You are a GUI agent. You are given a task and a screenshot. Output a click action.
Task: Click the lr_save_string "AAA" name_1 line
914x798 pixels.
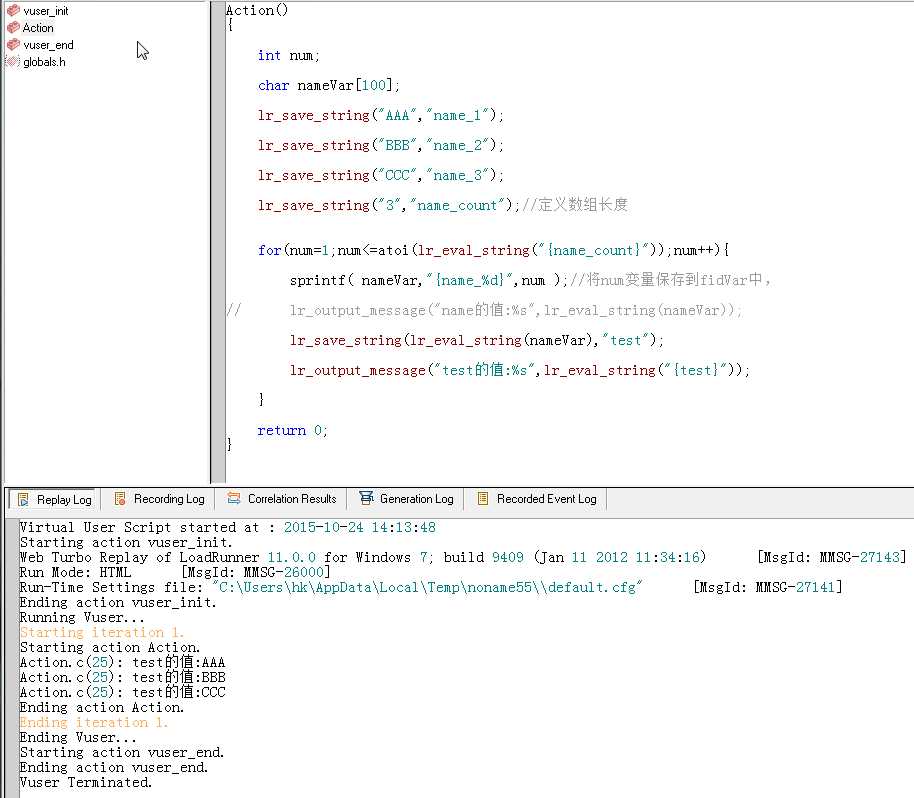tap(381, 115)
